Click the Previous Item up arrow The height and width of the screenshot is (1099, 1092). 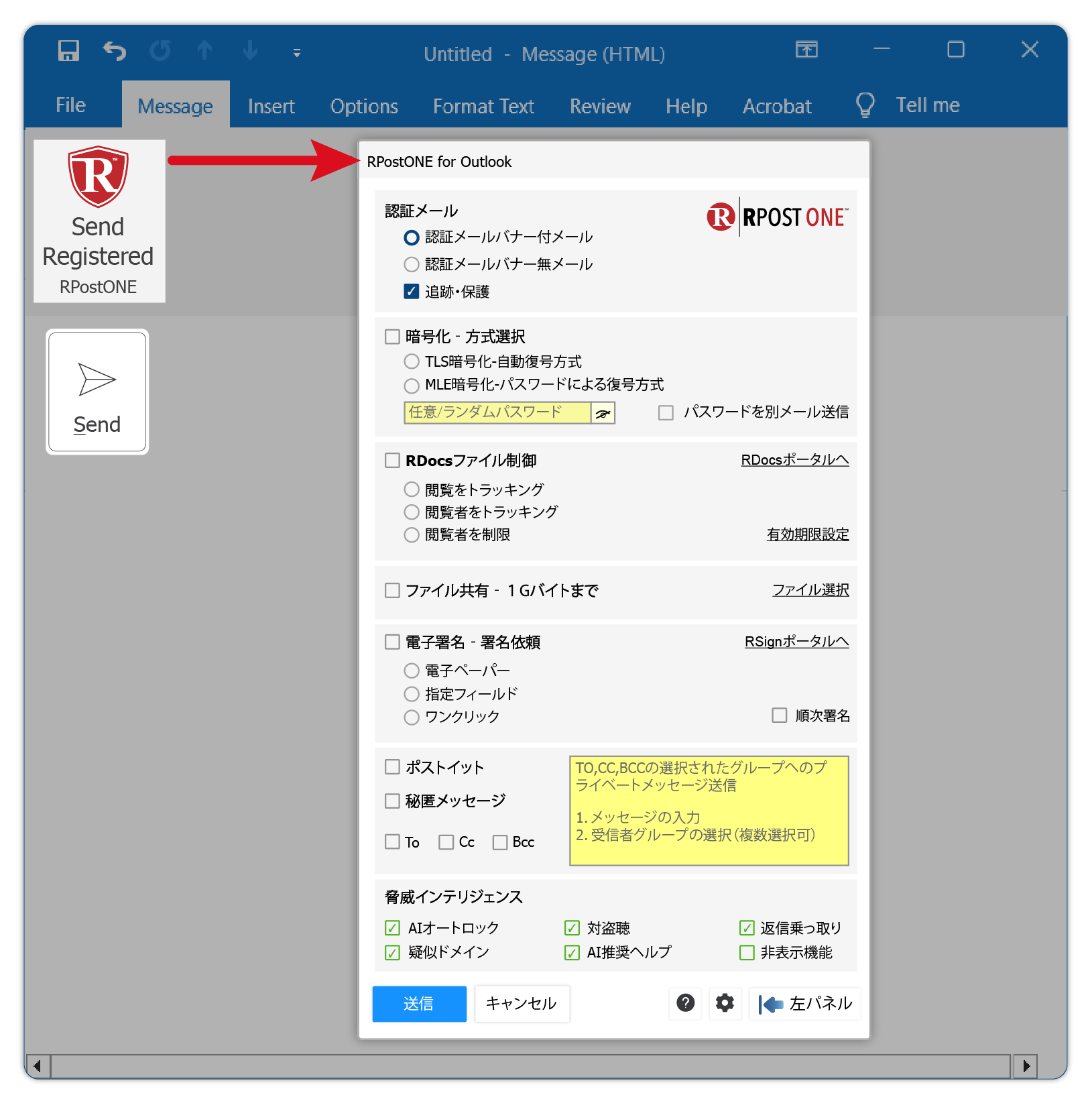coord(205,50)
